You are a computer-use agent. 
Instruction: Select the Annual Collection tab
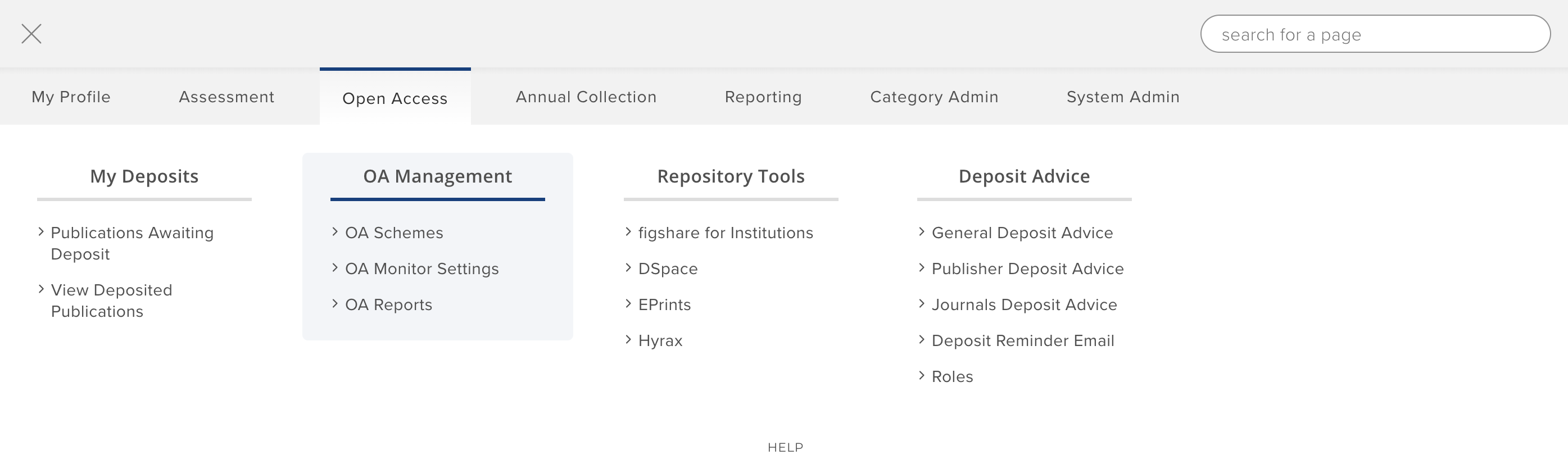[586, 97]
